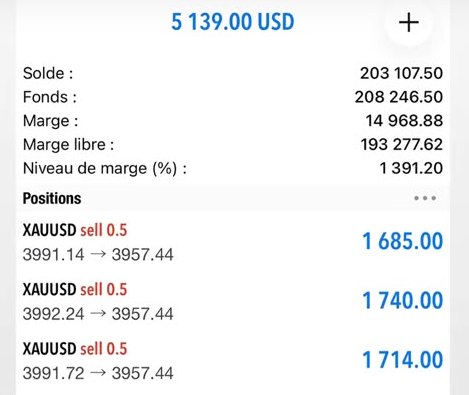Screen dimensions: 469x395
Task: Tap the Niveau de marge (%) row
Action: coord(233,168)
